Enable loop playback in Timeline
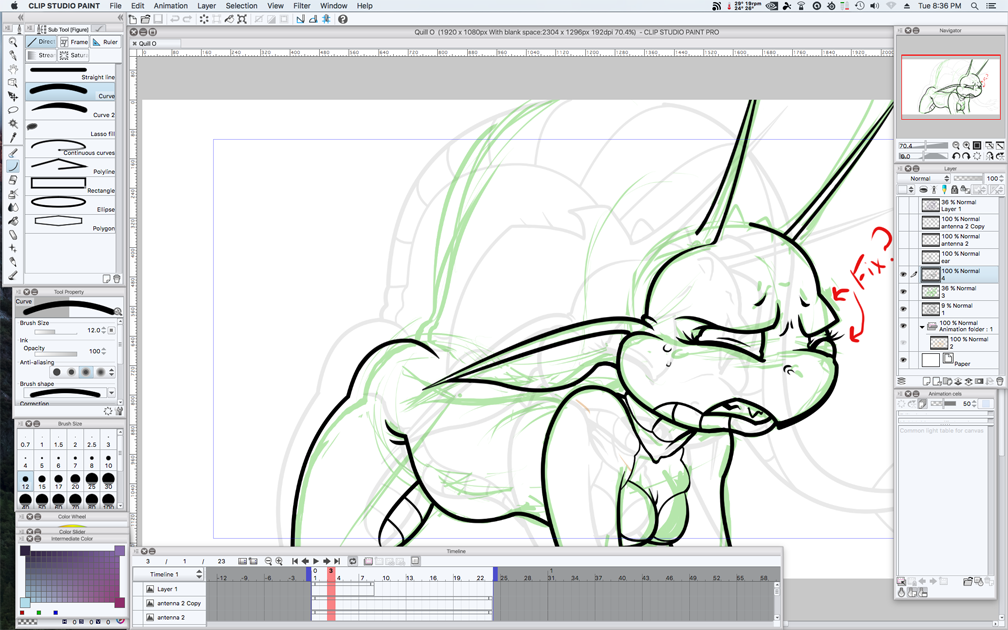This screenshot has height=630, width=1008. (x=352, y=562)
